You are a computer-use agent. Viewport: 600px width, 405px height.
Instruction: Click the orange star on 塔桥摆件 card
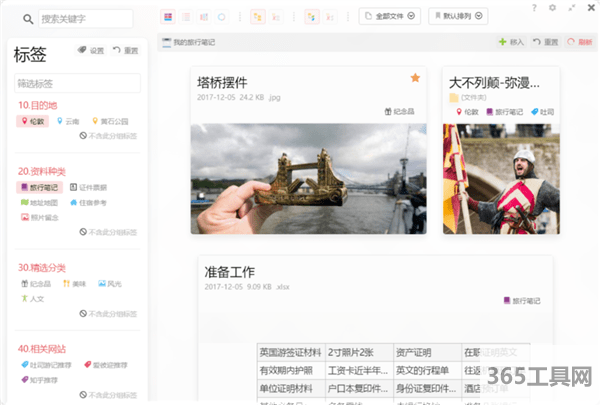pos(415,78)
